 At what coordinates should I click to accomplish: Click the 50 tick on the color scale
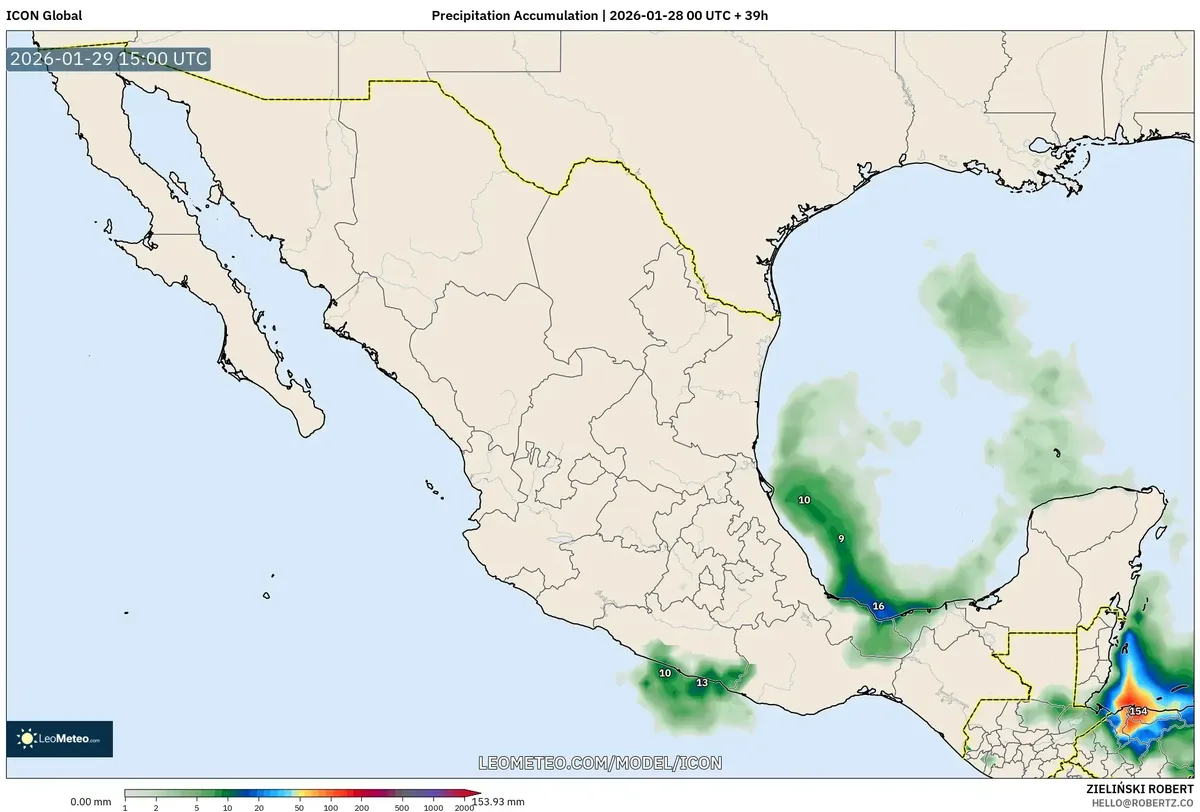pyautogui.click(x=299, y=806)
